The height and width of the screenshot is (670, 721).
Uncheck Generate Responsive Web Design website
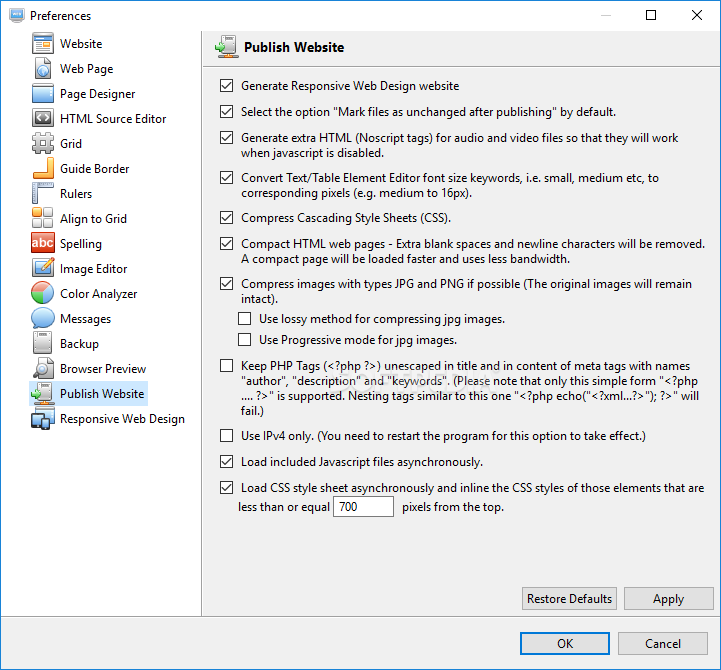pyautogui.click(x=226, y=86)
